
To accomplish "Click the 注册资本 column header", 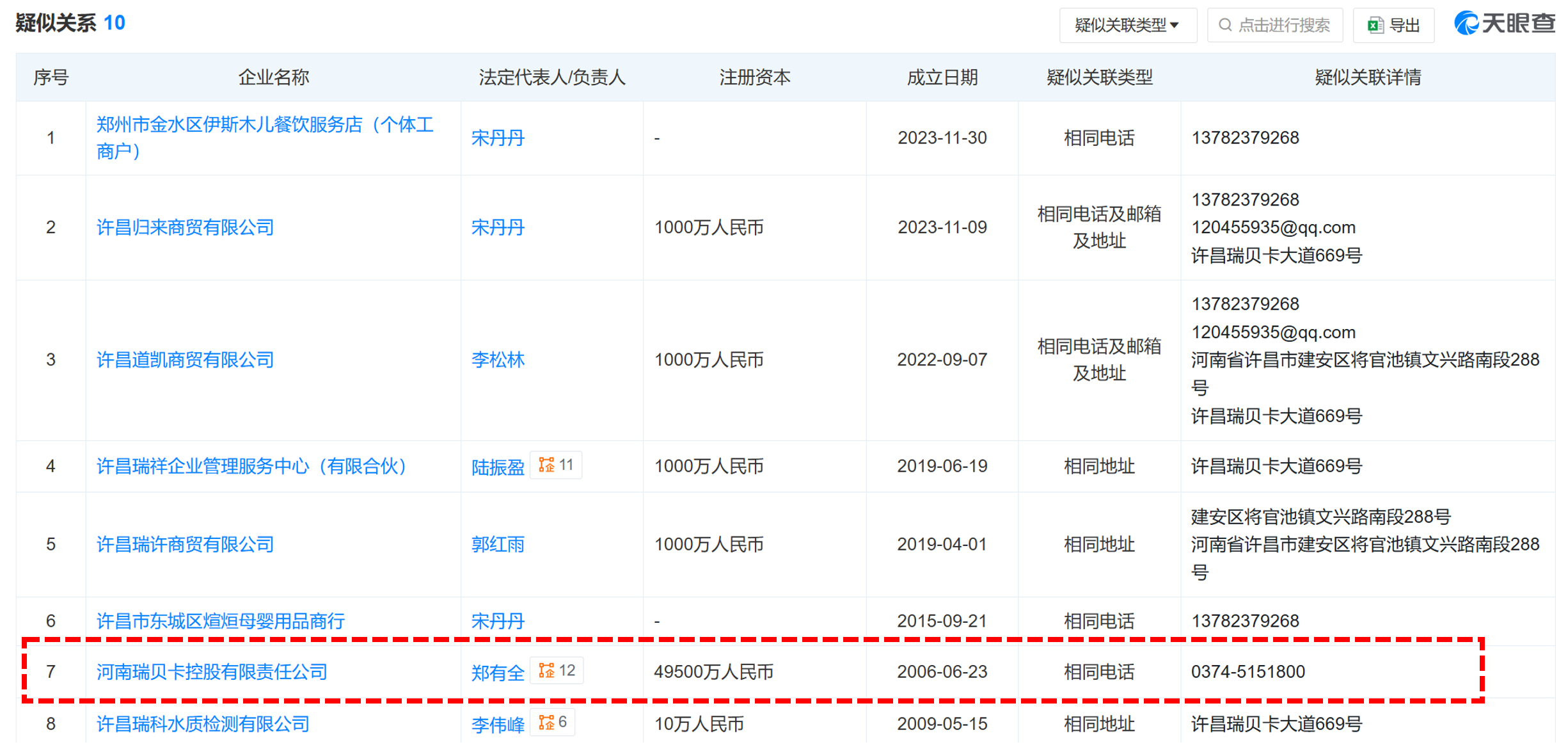I will click(x=754, y=77).
